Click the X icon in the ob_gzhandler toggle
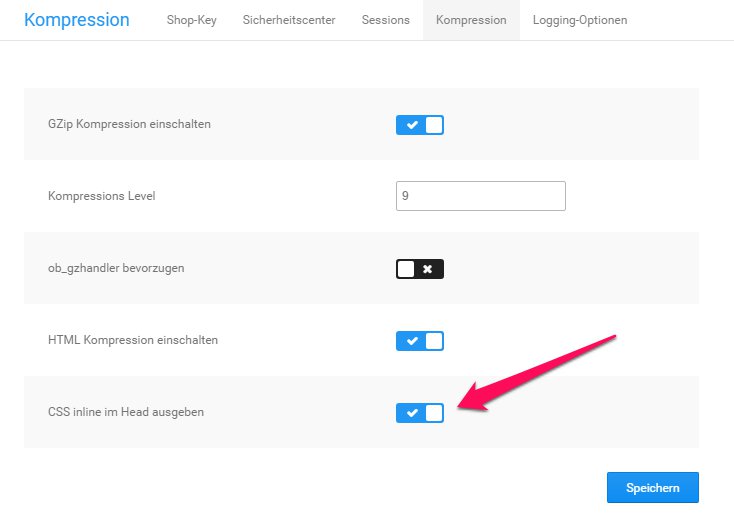 (428, 269)
